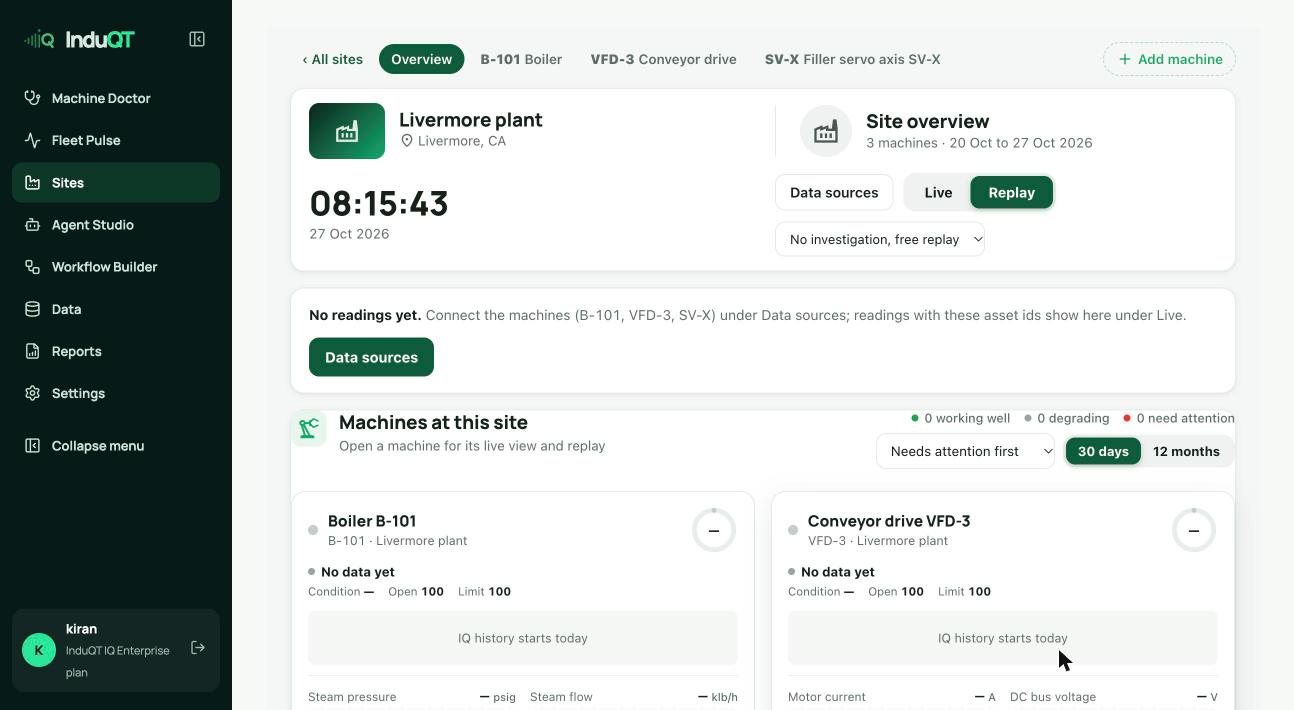Image resolution: width=1294 pixels, height=710 pixels.
Task: Open Reports from sidebar
Action: click(x=116, y=351)
